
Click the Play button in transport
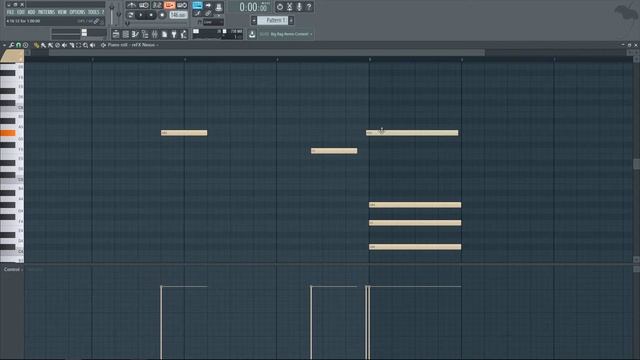pos(141,15)
